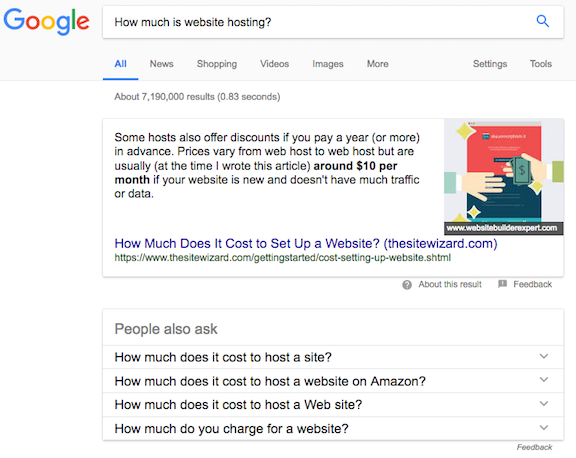Open search Settings
This screenshot has width=576, height=458.
click(490, 64)
